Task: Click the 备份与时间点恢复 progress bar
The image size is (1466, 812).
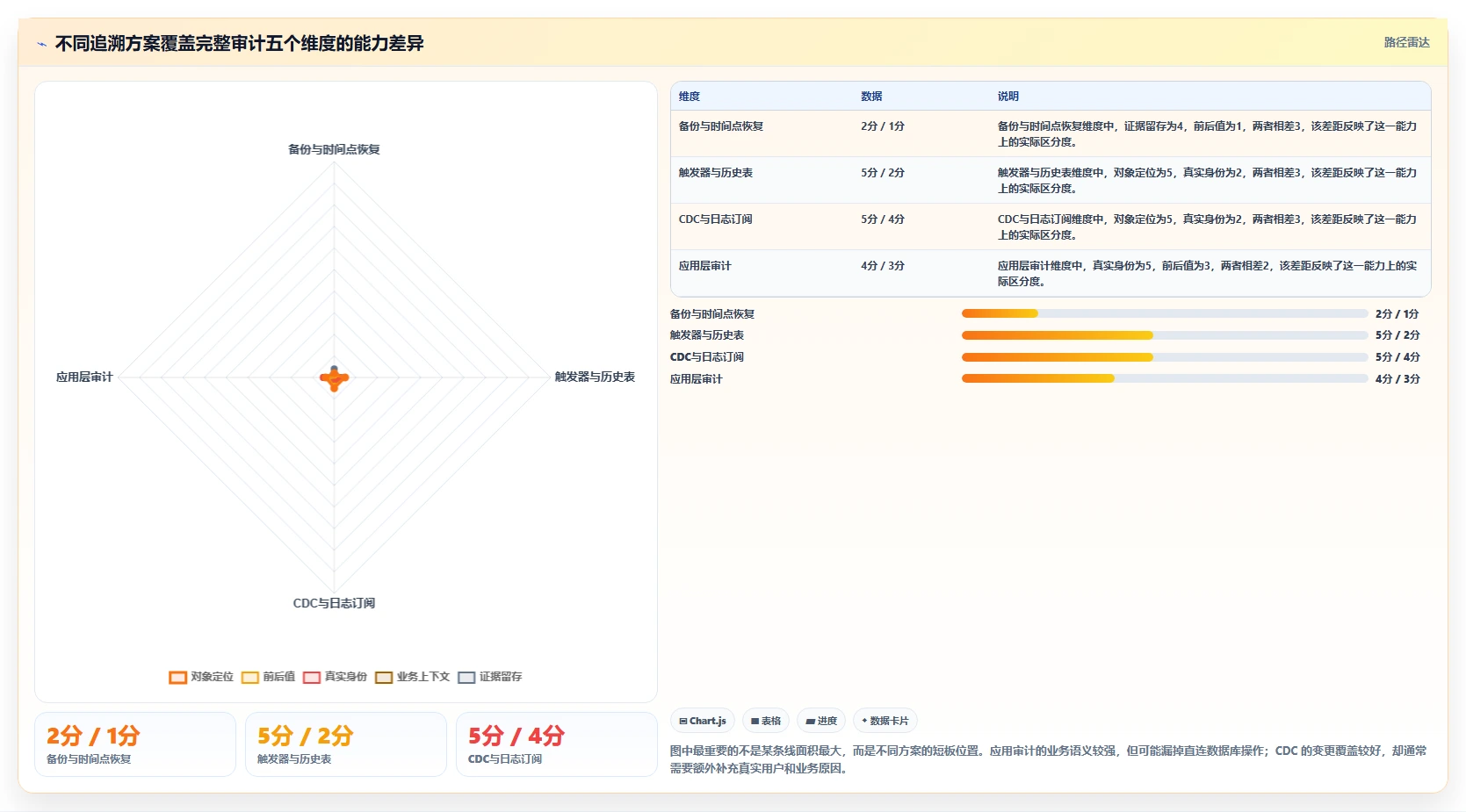Action: (x=1165, y=313)
